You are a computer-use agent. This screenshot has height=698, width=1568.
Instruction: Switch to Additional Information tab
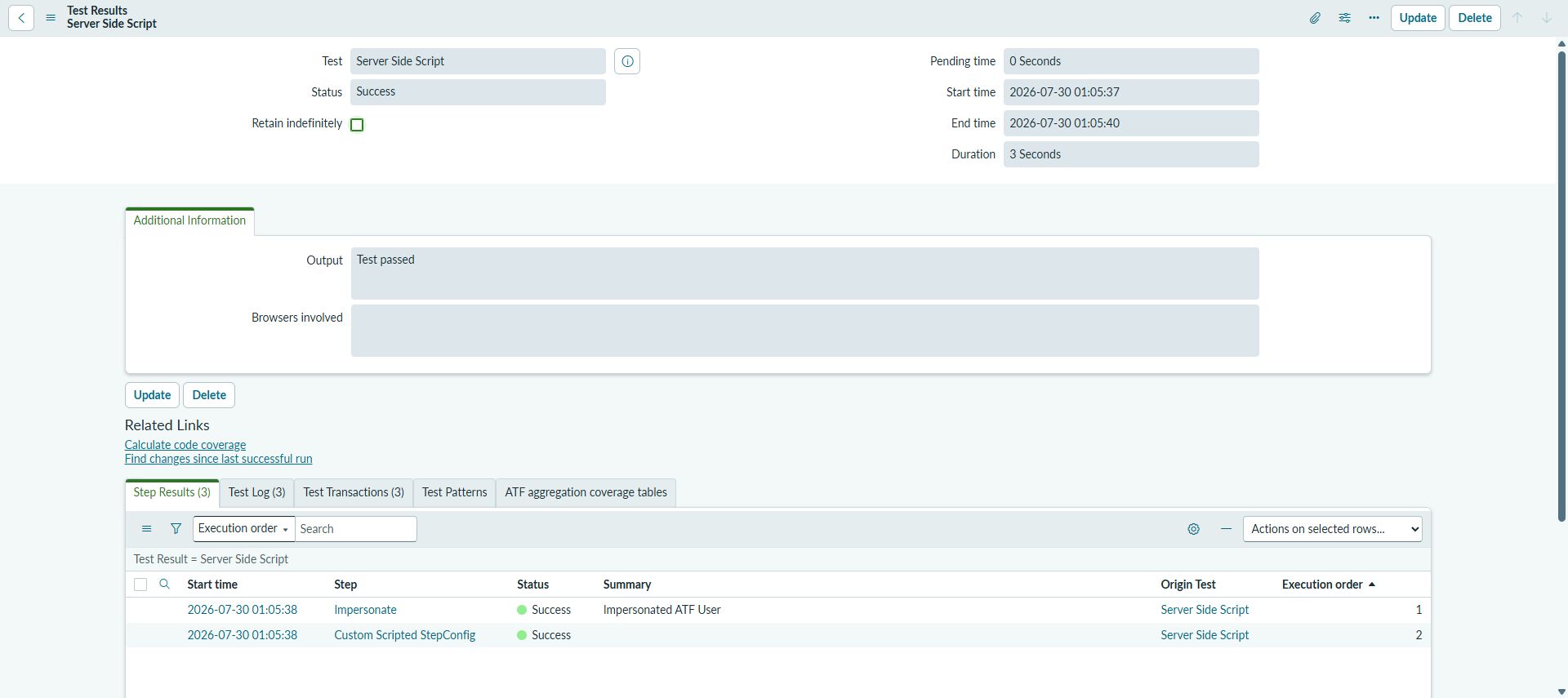click(189, 220)
